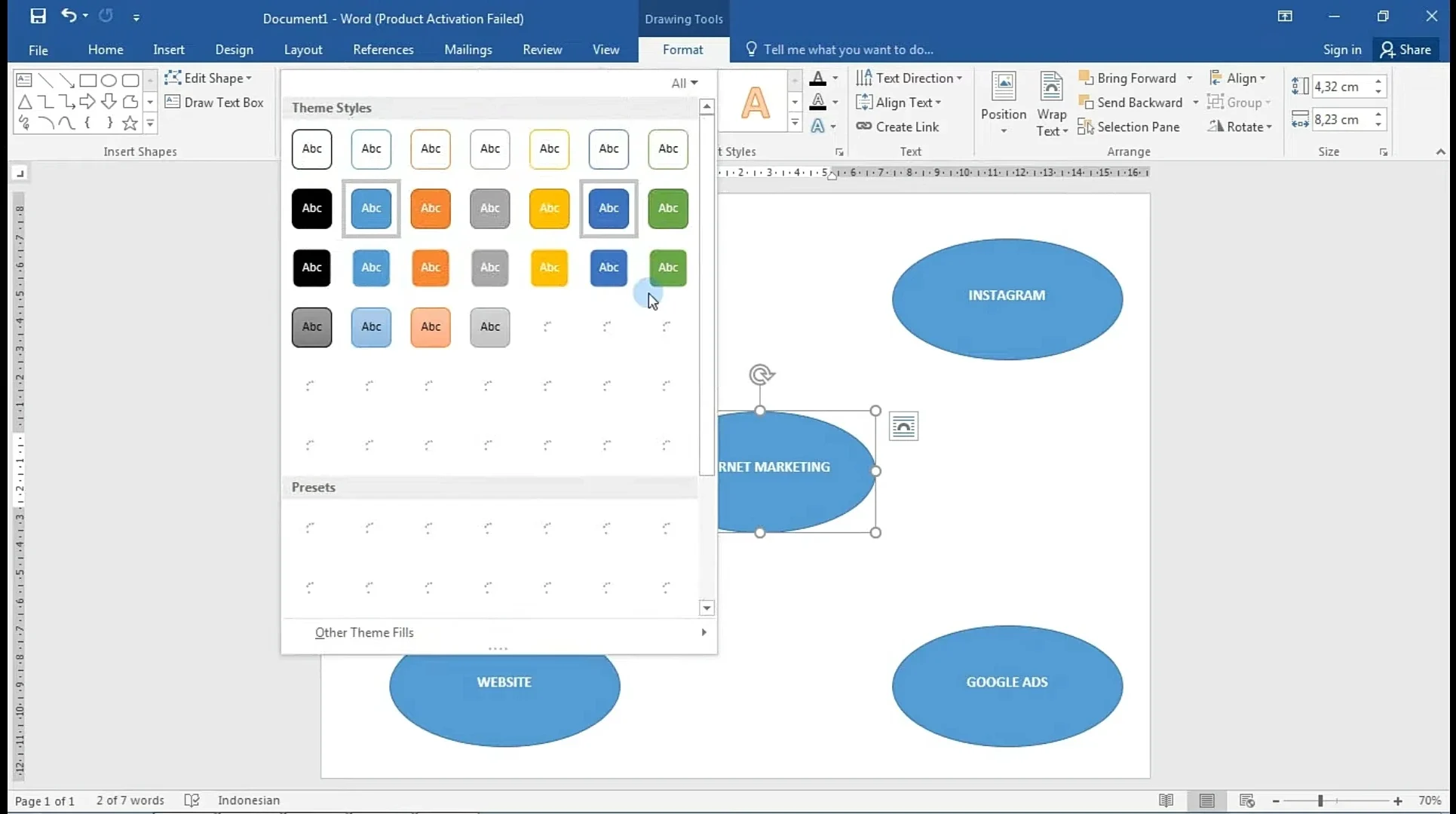Select the Rectangle shape in Insert Shapes
The image size is (1456, 814).
(x=87, y=80)
